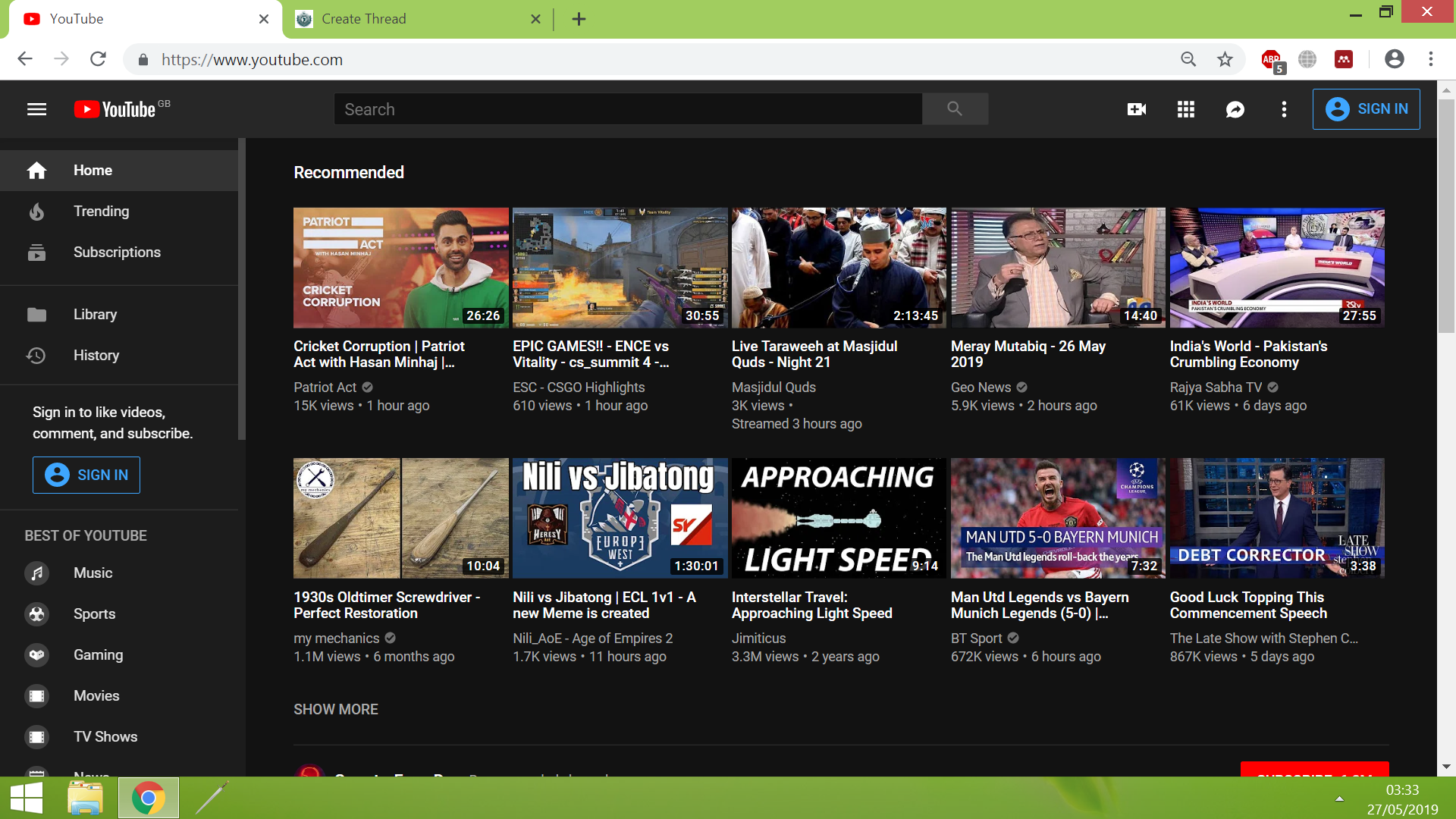Click the Movies film icon
Image resolution: width=1456 pixels, height=819 pixels.
click(36, 696)
